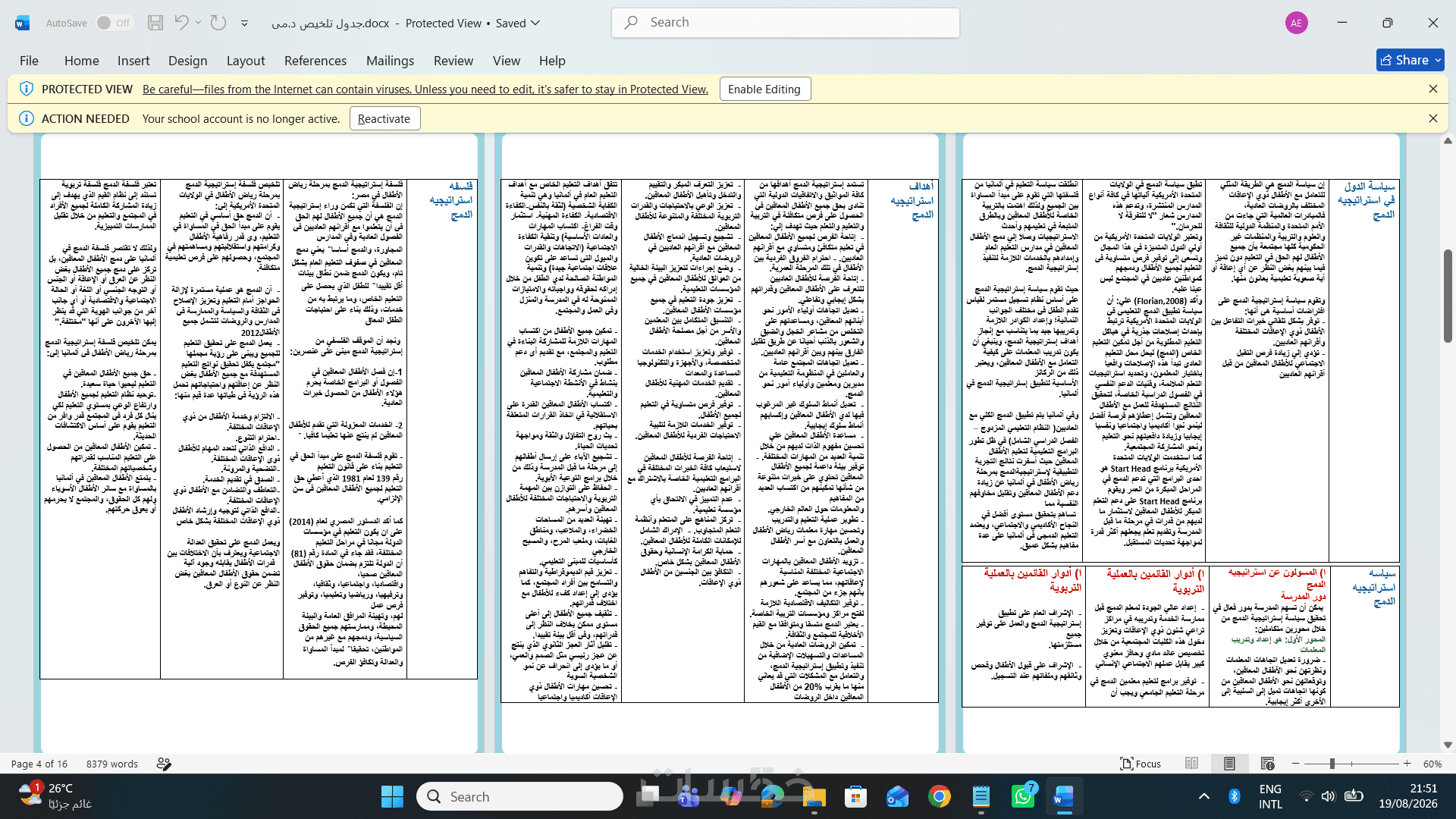Click the Protected View warning link
The image size is (1456, 819).
click(425, 89)
